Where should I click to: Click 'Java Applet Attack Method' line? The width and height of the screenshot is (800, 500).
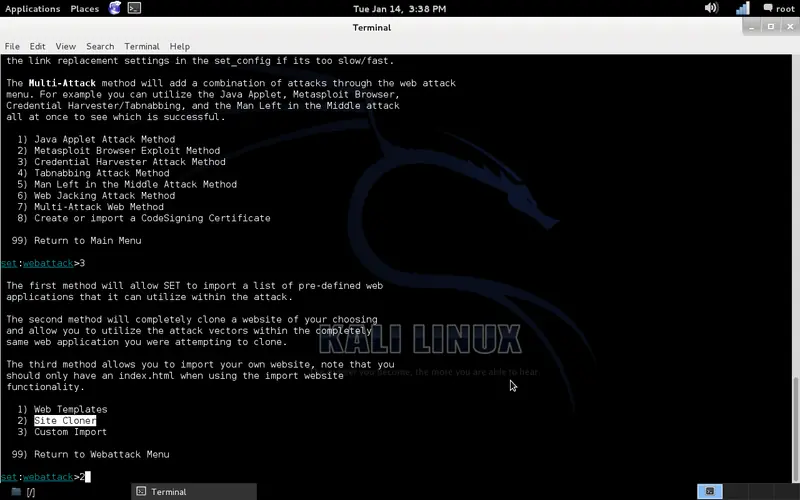coord(105,139)
